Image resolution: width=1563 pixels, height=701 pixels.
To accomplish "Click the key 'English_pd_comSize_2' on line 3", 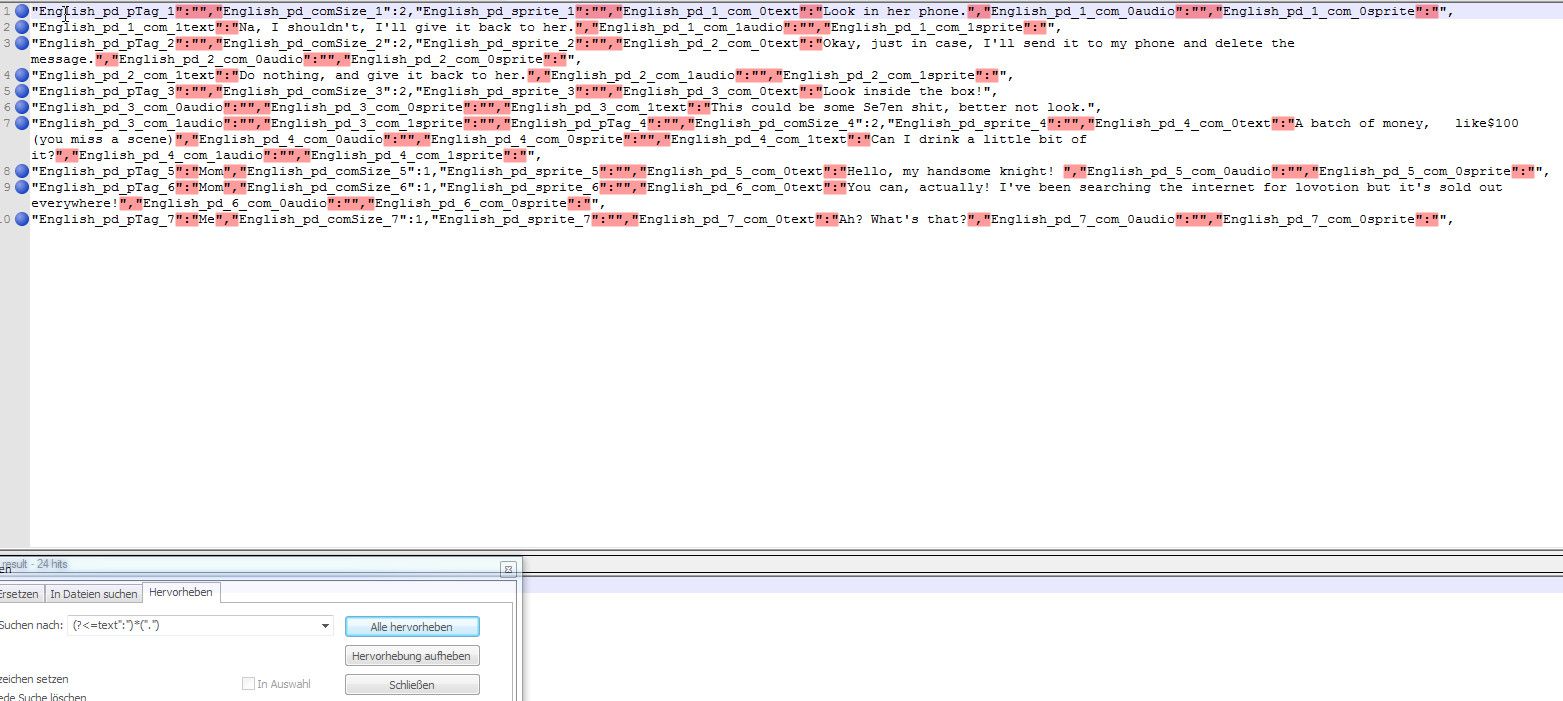I will pyautogui.click(x=302, y=44).
